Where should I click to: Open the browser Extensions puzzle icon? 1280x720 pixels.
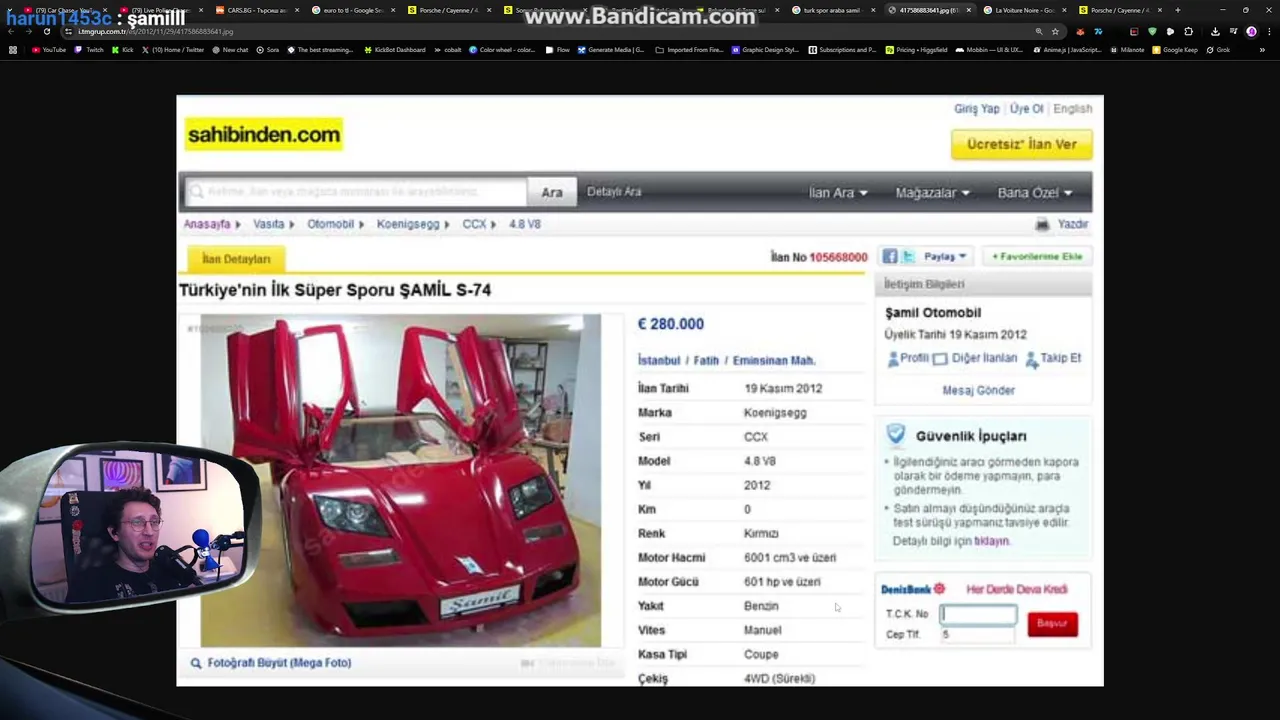click(1188, 31)
